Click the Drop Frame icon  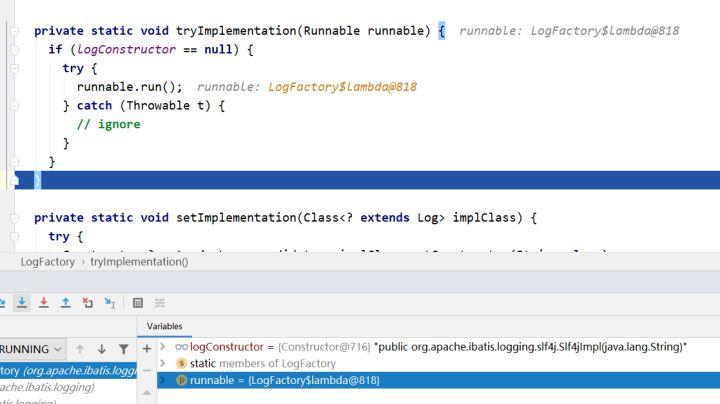pyautogui.click(x=88, y=303)
